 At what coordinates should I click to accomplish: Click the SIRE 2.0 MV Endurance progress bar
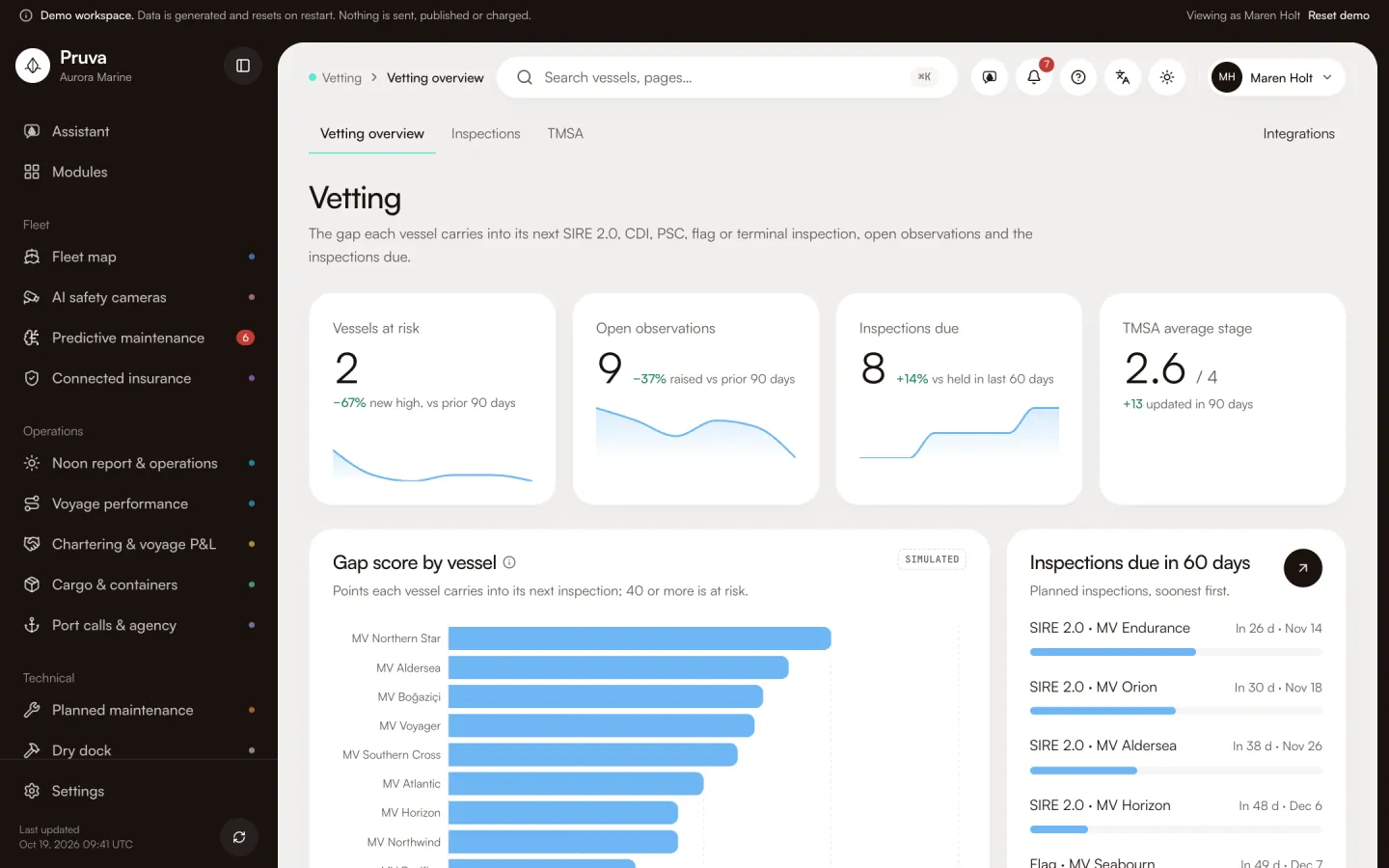tap(1176, 652)
